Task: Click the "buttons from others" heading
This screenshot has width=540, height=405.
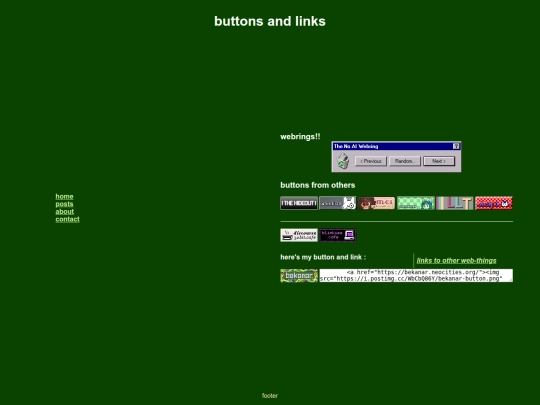Action: tap(318, 185)
